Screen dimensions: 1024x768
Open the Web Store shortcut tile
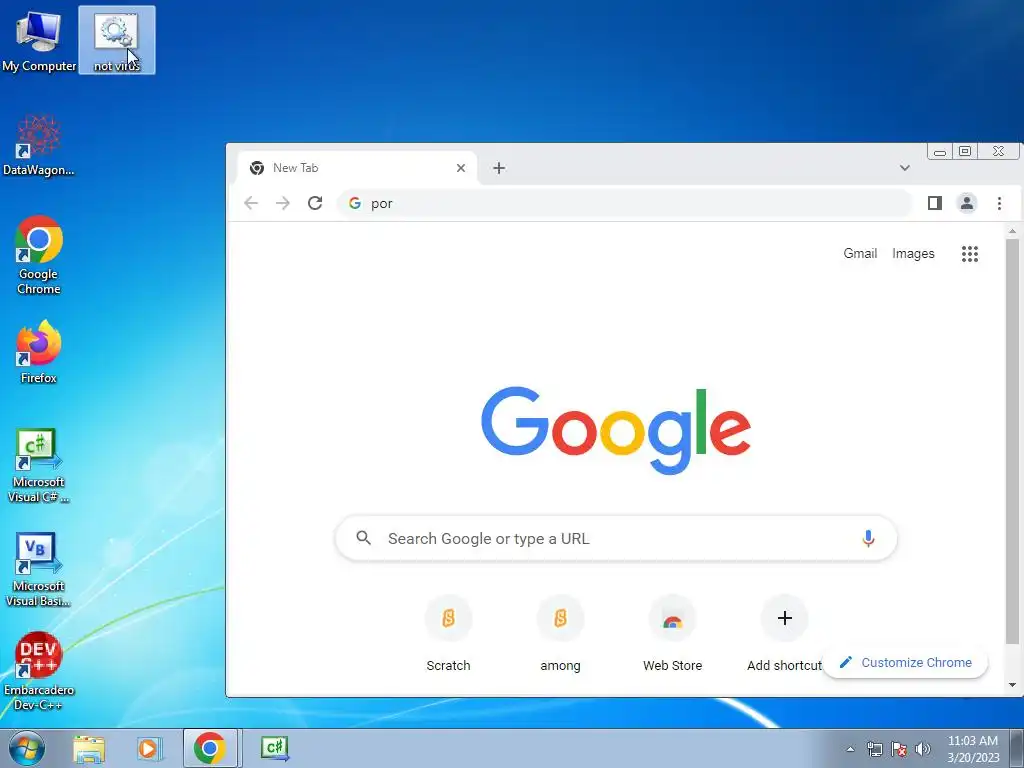tap(672, 633)
